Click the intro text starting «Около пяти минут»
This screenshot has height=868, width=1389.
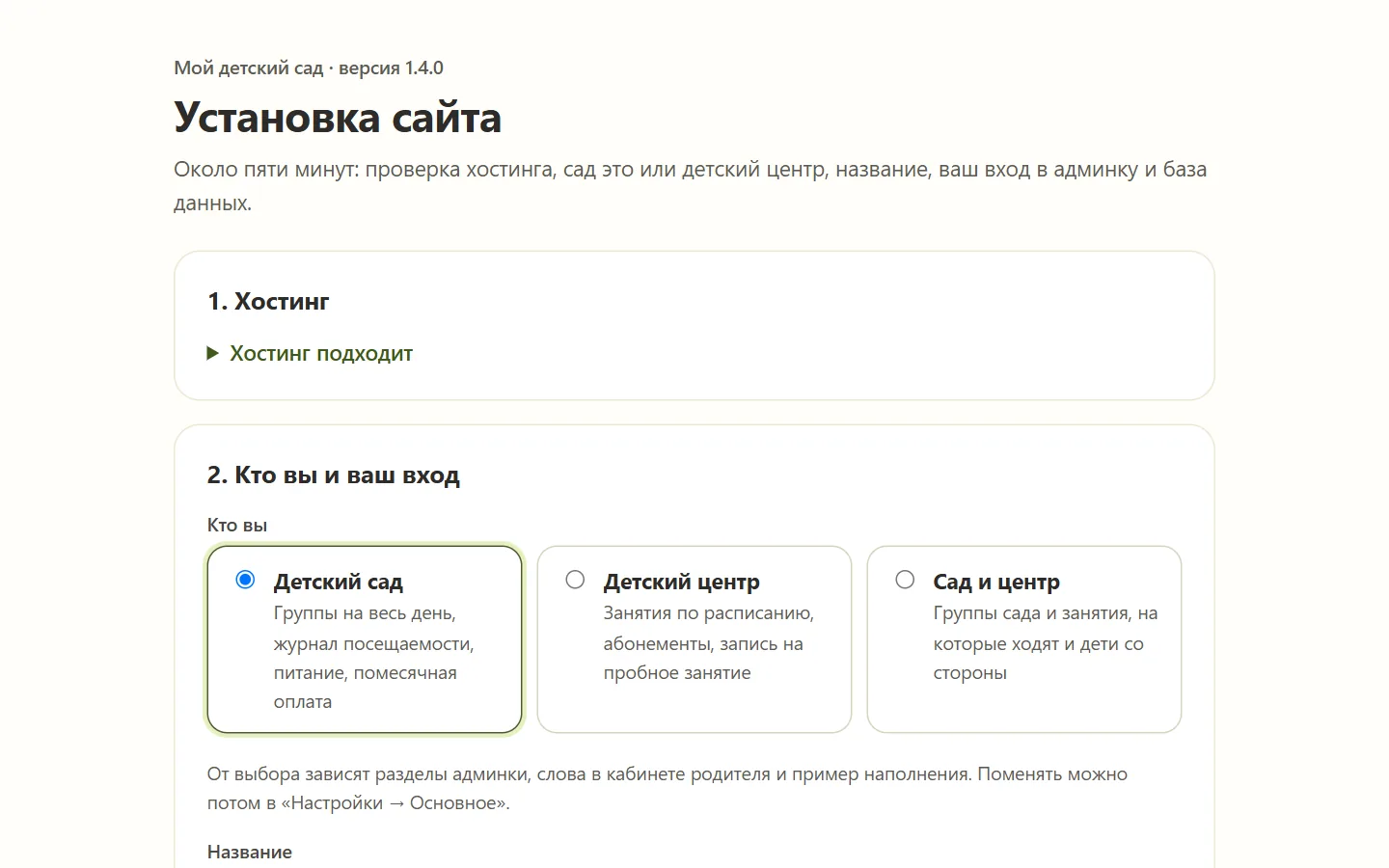pos(691,186)
